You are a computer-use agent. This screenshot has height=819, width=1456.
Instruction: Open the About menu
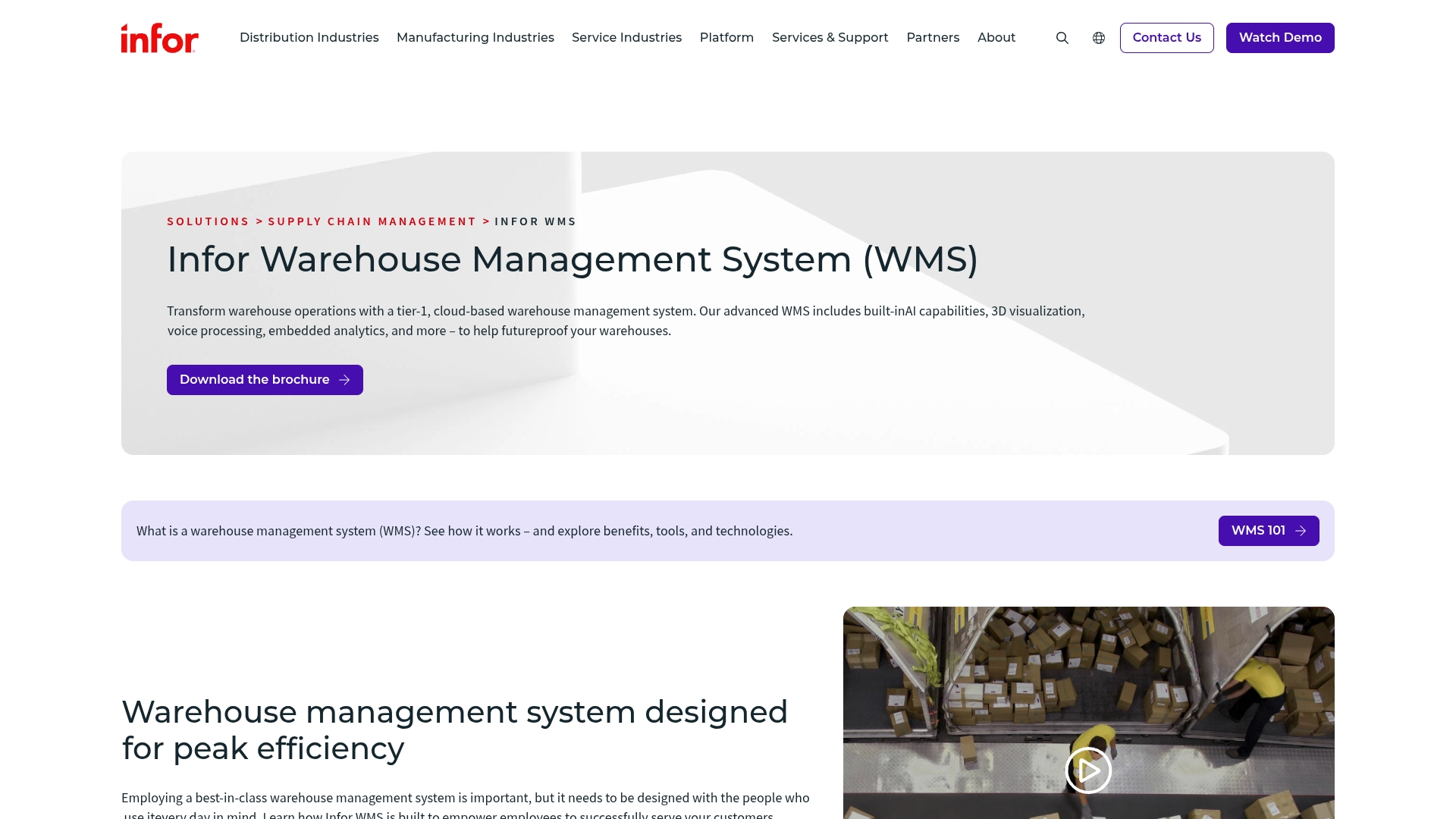point(996,38)
